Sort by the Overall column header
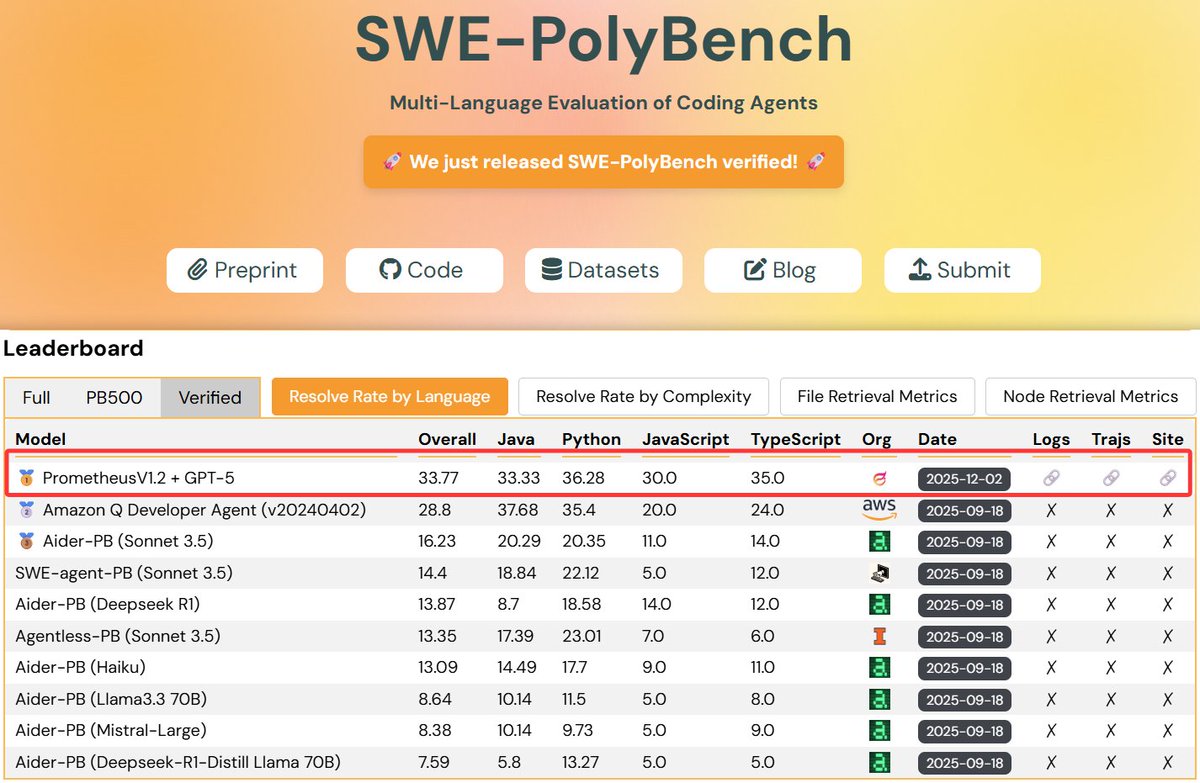The height and width of the screenshot is (783, 1200). (447, 439)
